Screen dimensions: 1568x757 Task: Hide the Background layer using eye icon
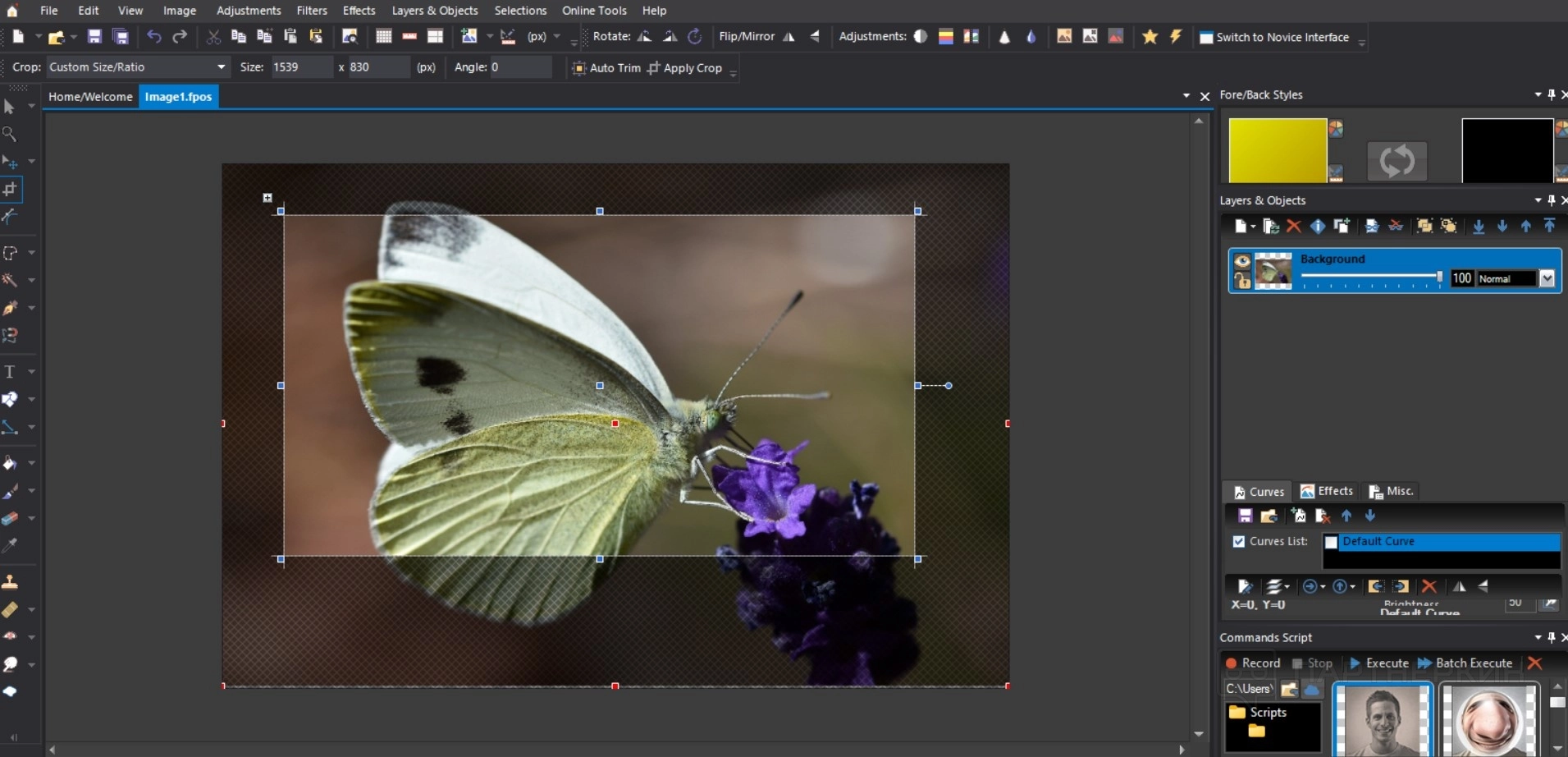click(x=1242, y=261)
